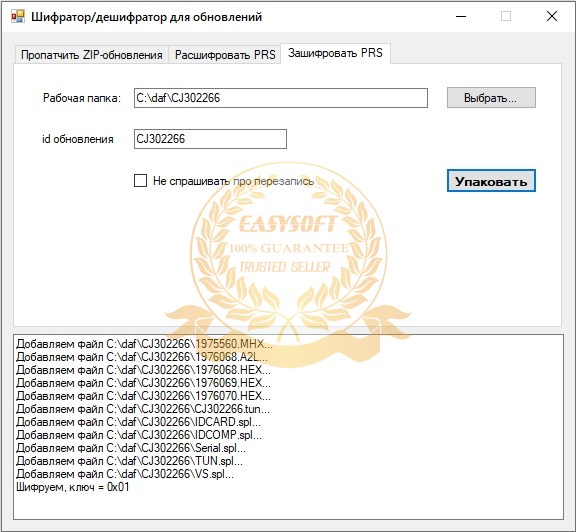Click log line with 1976068.HEX

click(x=143, y=370)
